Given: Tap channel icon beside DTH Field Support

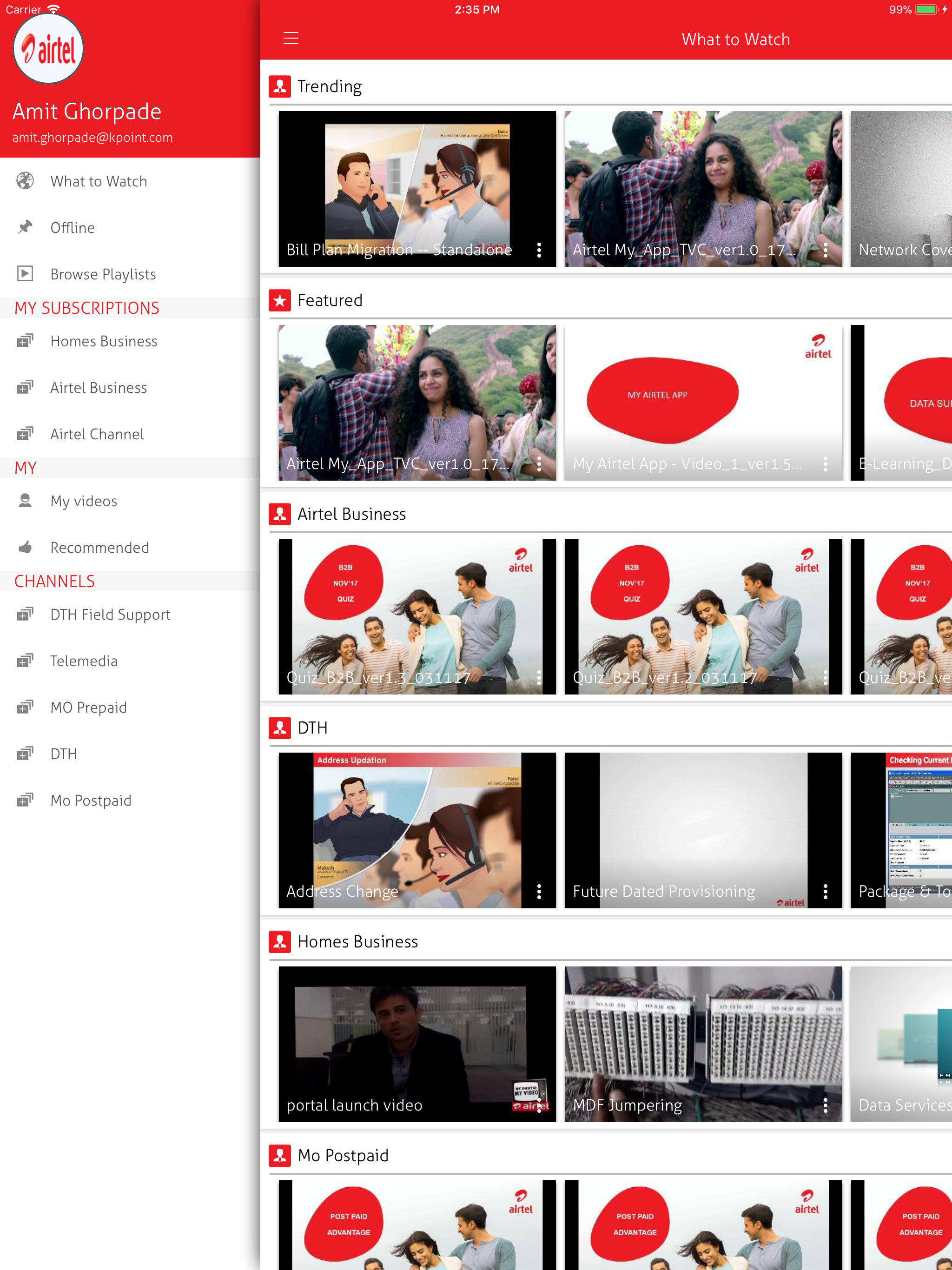Looking at the screenshot, I should tap(25, 615).
